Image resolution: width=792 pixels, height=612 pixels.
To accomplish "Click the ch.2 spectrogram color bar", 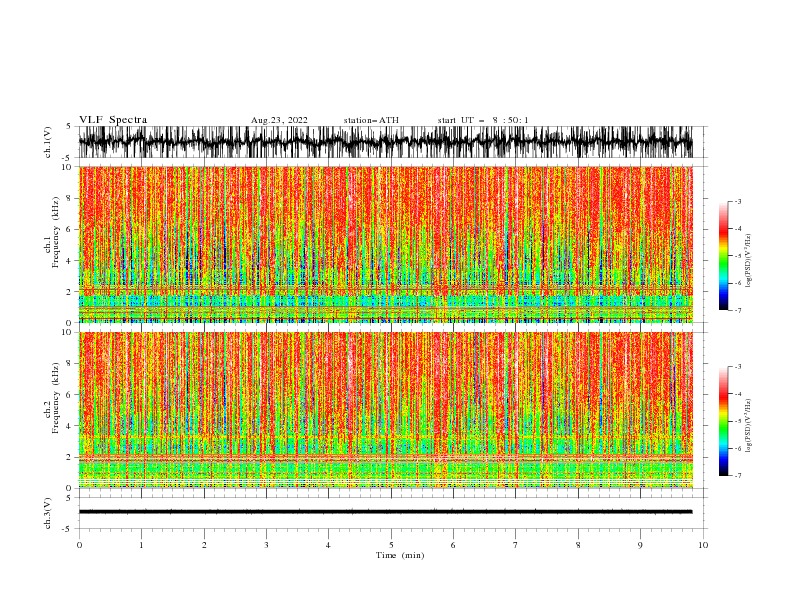I will [723, 421].
